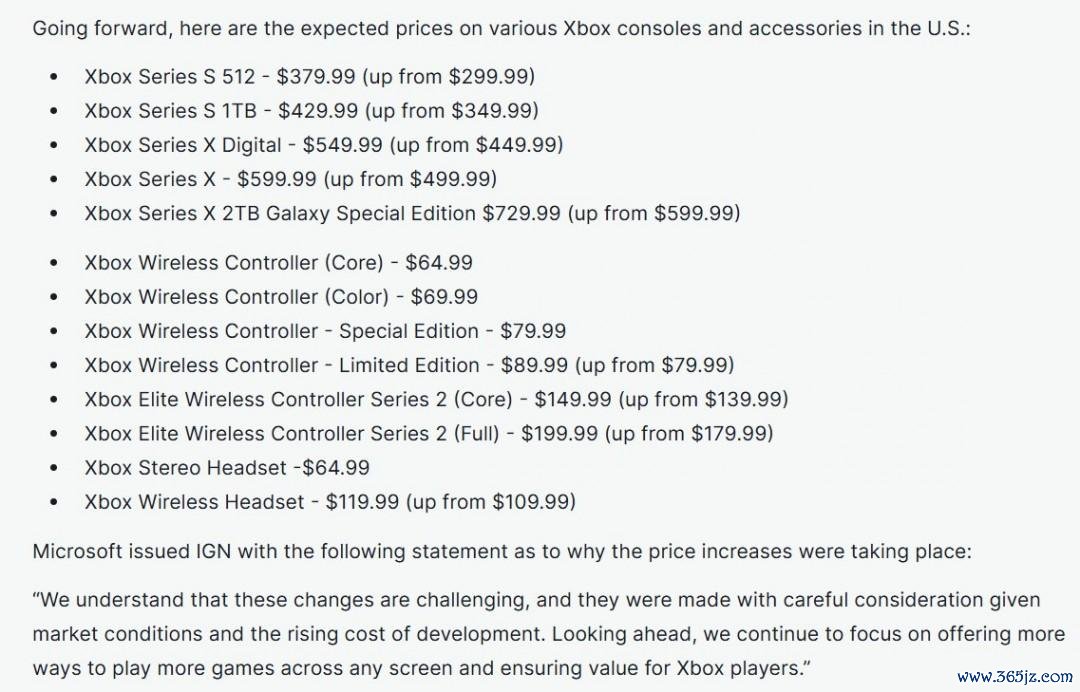The height and width of the screenshot is (692, 1080).
Task: Click the www.365jz.com watermark
Action: pos(1015,677)
